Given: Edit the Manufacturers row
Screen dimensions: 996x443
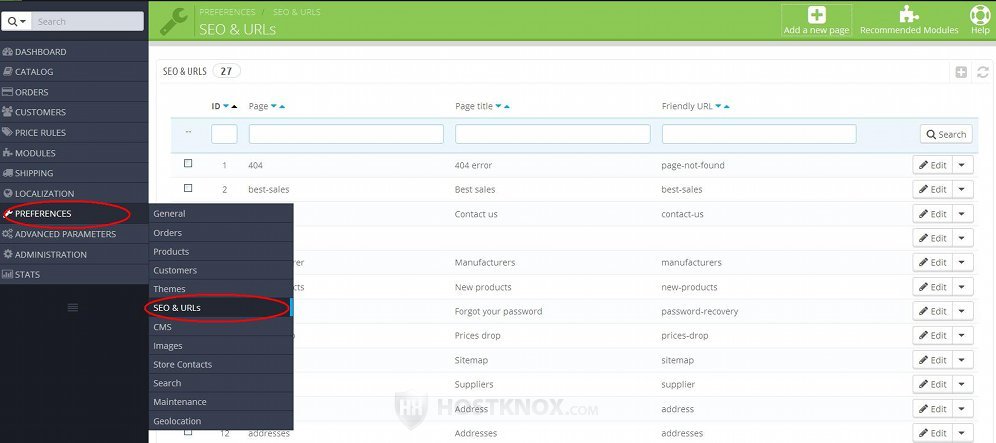Looking at the screenshot, I should coord(932,262).
